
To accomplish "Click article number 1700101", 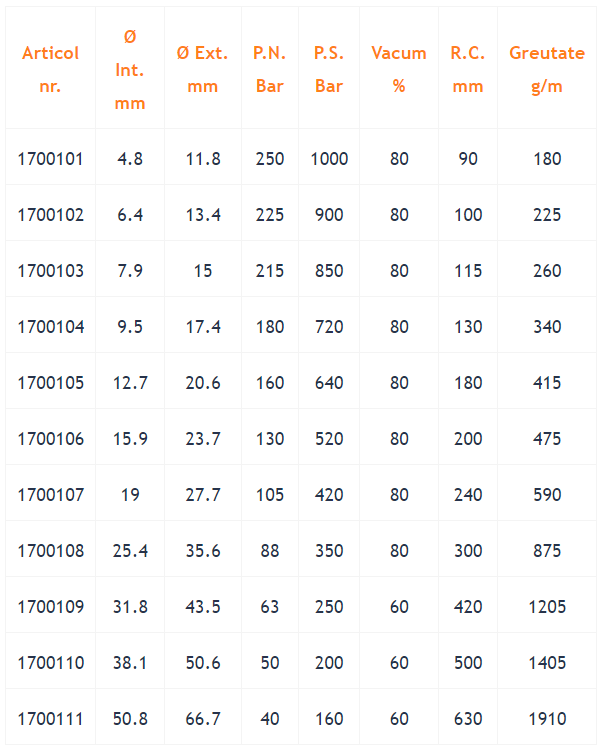I will (50, 159).
